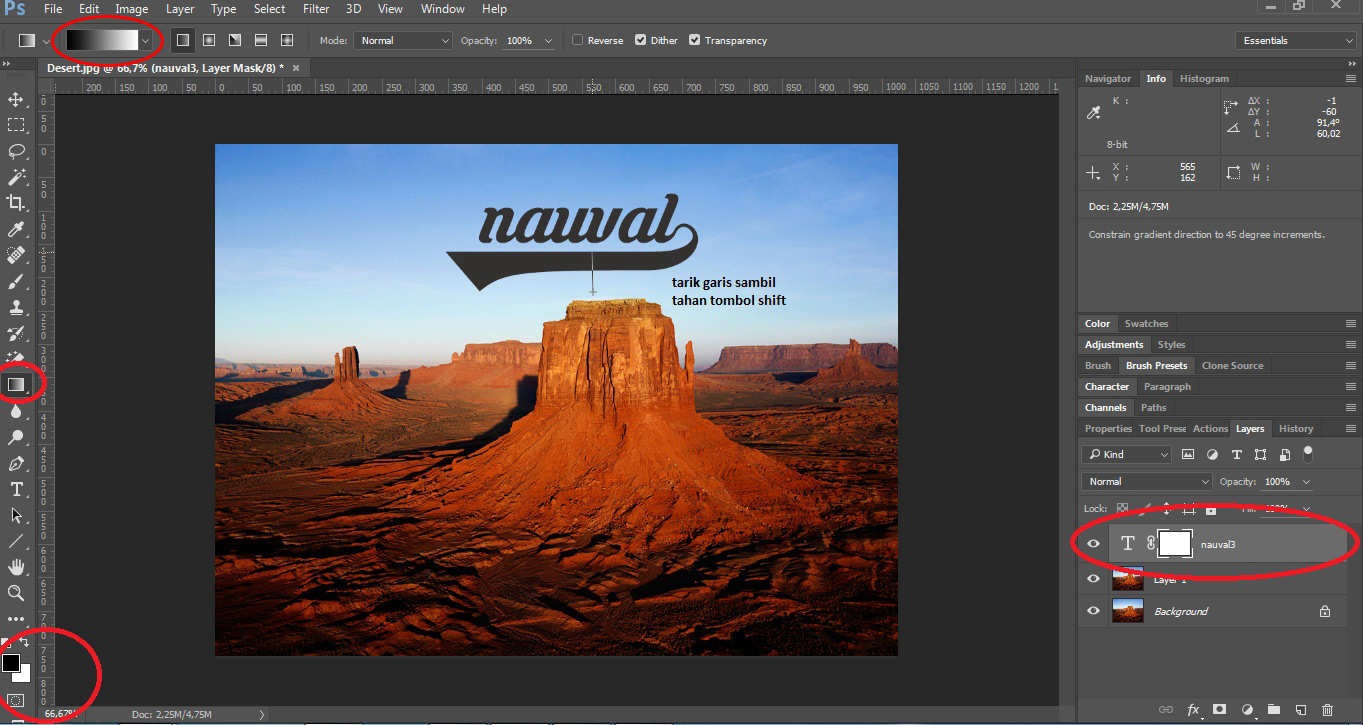Create new fill or adjustment layer
The height and width of the screenshot is (725, 1363).
pyautogui.click(x=1247, y=710)
